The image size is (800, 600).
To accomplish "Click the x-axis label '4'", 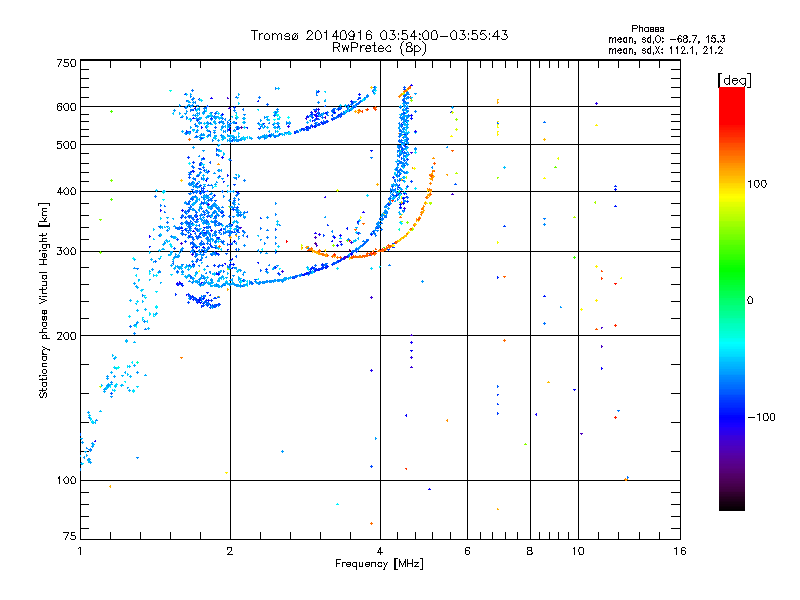I will click(x=380, y=551).
